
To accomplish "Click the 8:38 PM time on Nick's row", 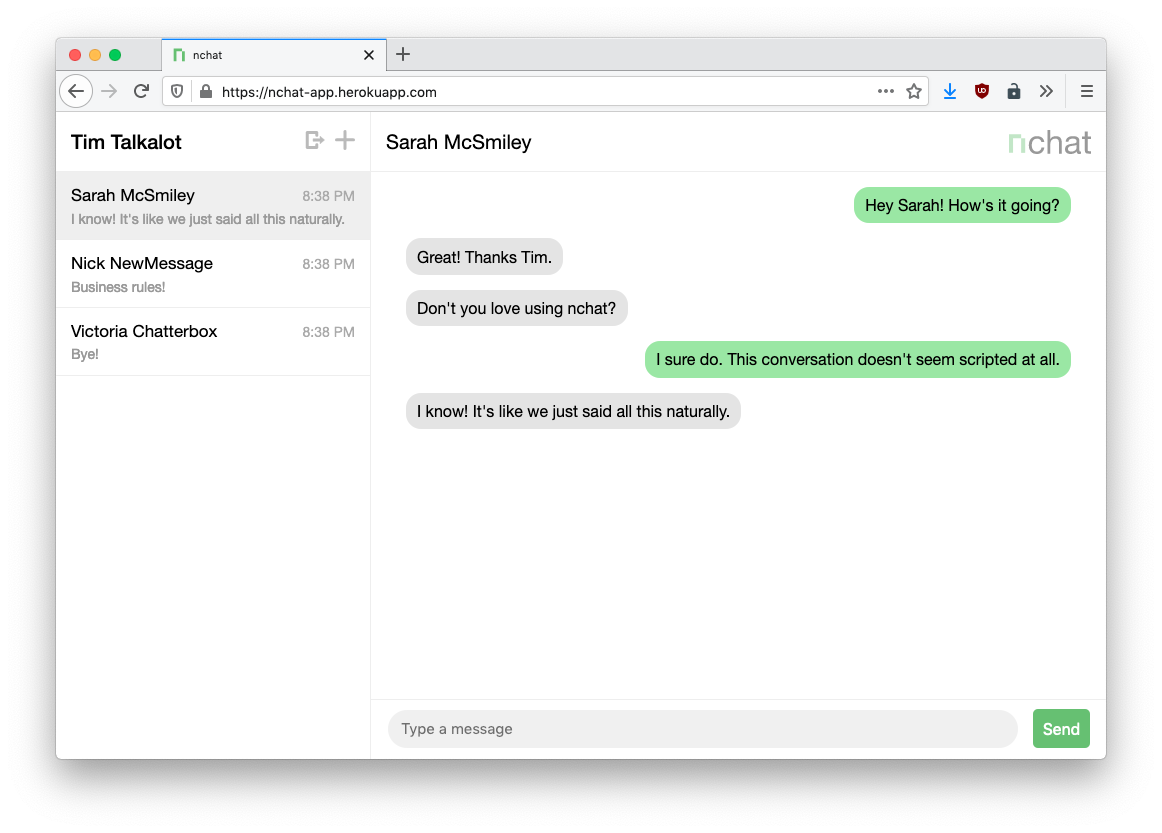I will 328,264.
